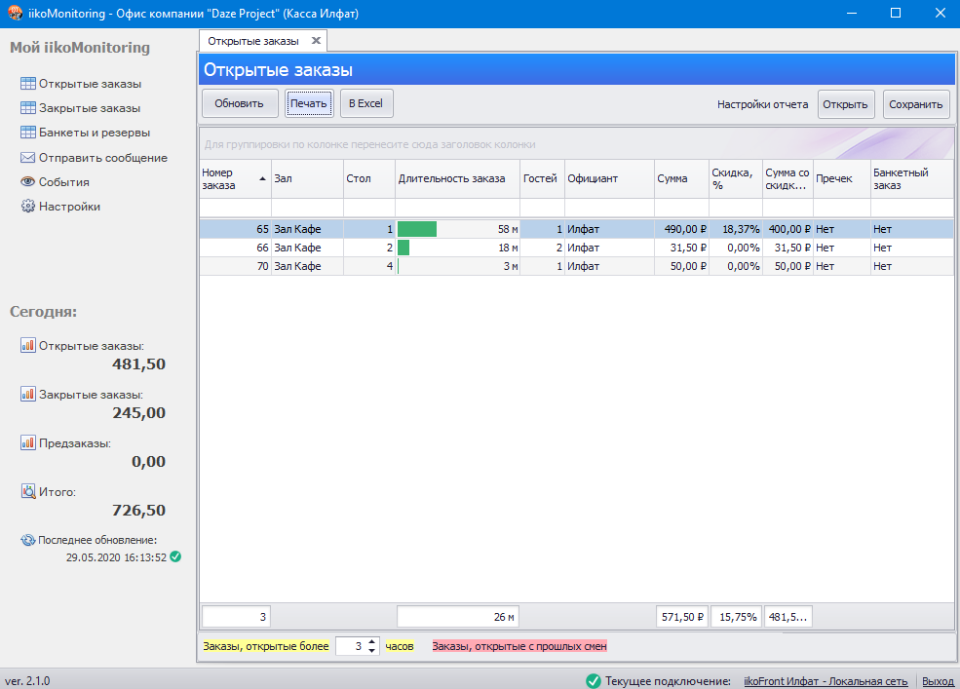Click the table icon beside Открытые заказы in sidebar
This screenshot has height=689, width=960.
[28, 83]
